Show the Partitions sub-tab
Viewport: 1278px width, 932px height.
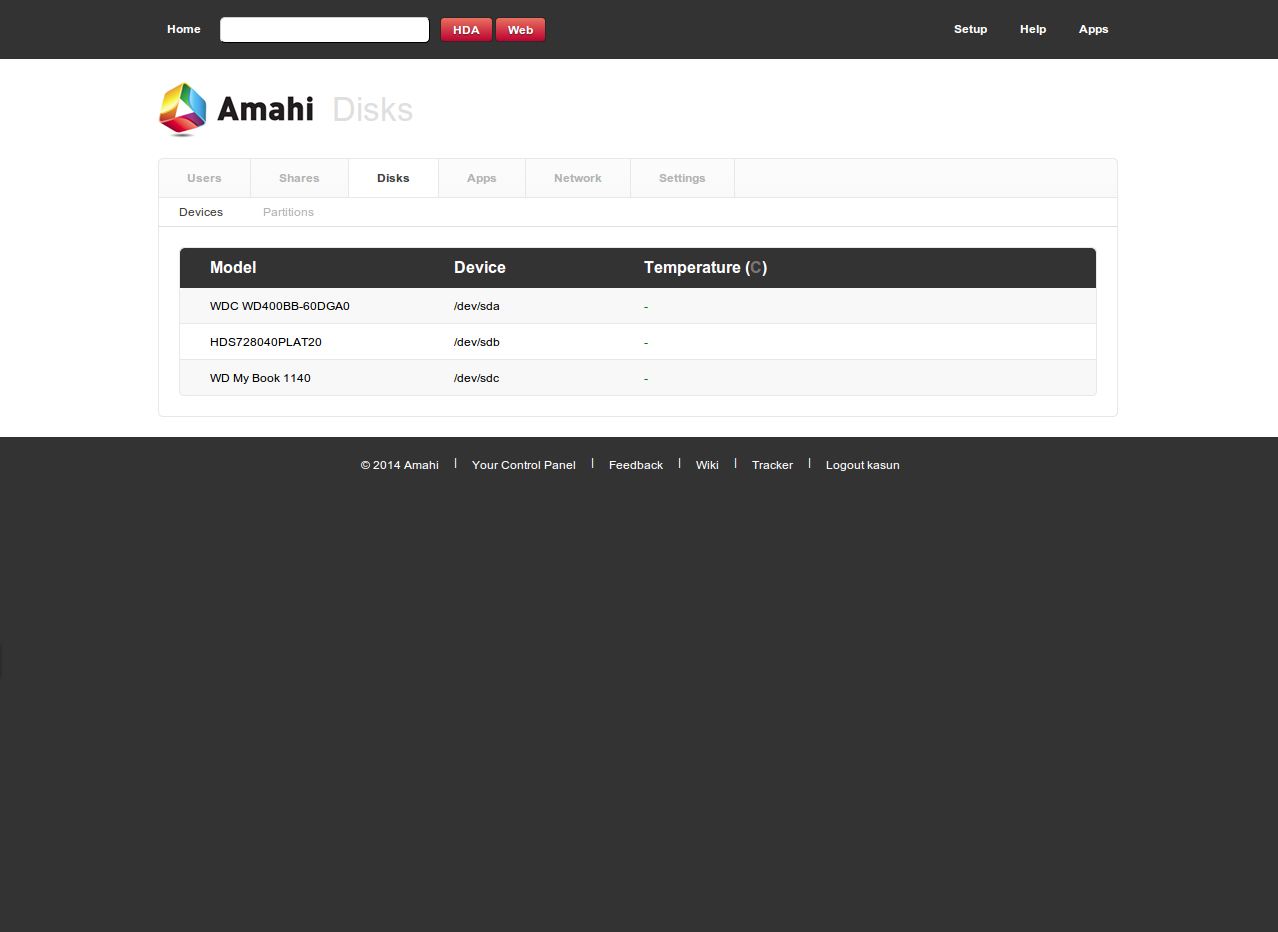coord(288,212)
